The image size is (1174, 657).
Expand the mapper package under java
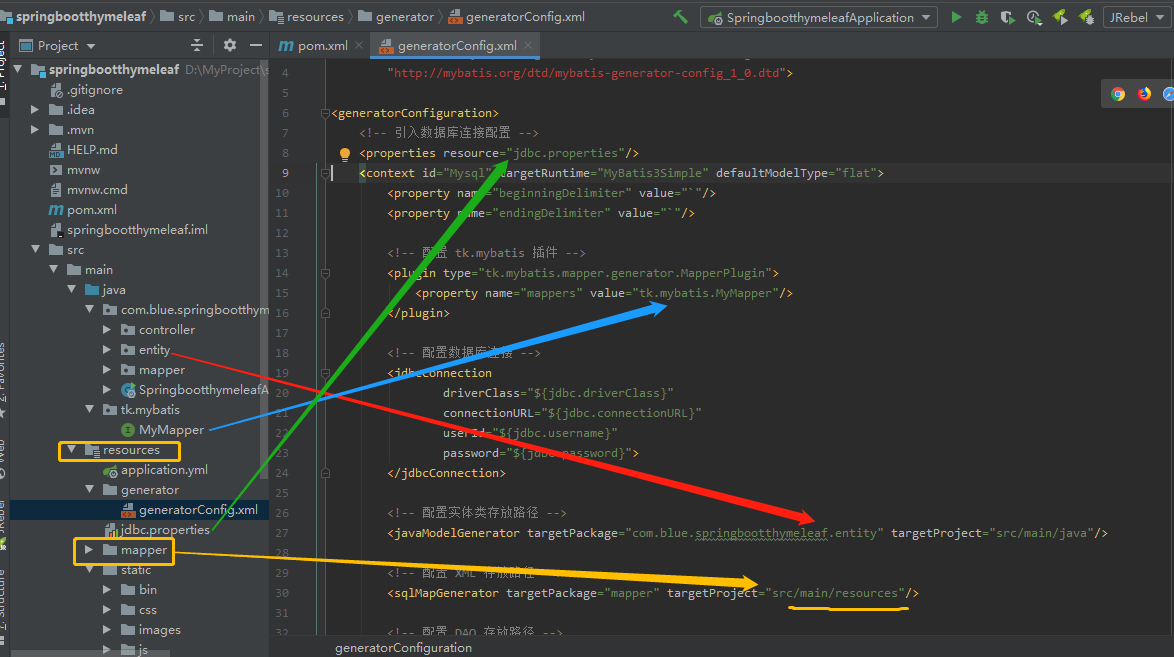[x=107, y=369]
